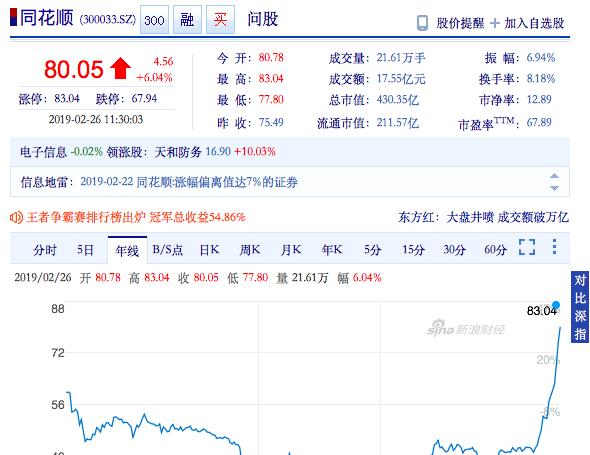The height and width of the screenshot is (455, 590).
Task: Click the fullscreen chart icon
Action: point(527,247)
